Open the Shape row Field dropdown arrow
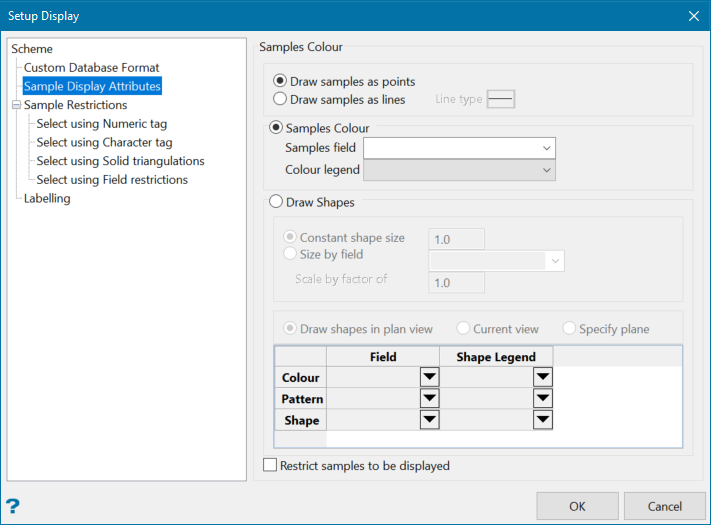 click(429, 420)
